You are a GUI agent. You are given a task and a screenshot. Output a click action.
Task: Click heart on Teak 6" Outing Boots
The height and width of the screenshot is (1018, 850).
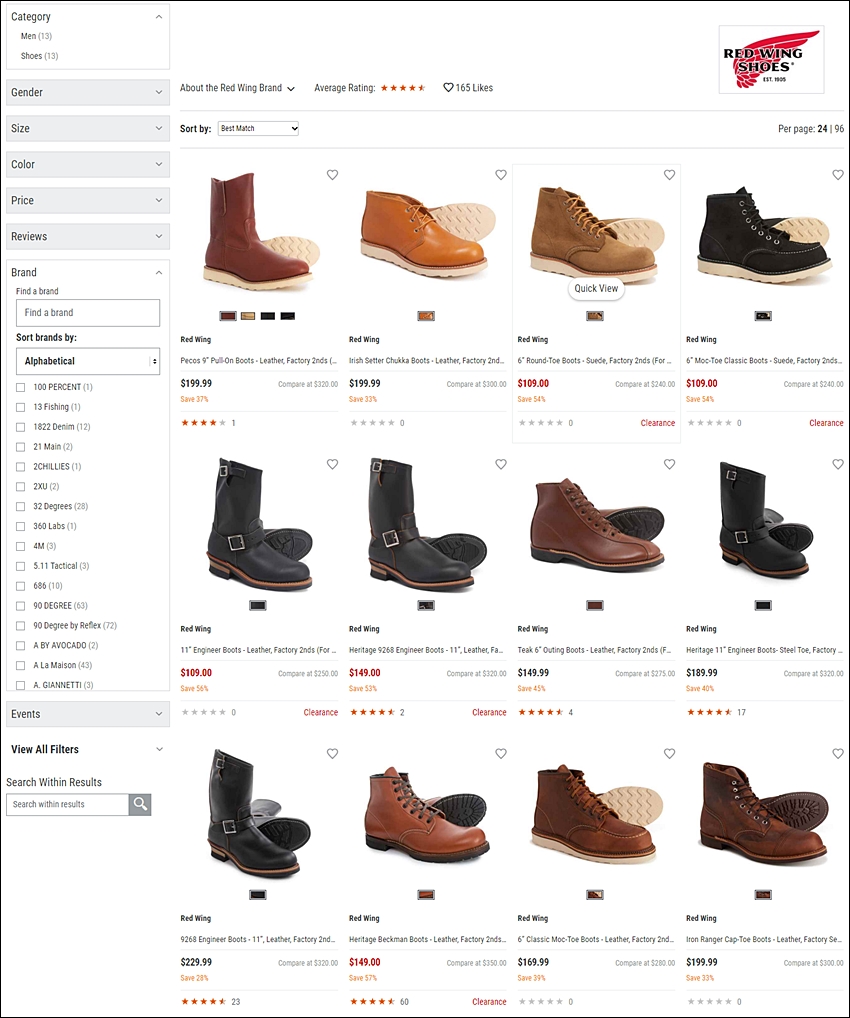669,464
